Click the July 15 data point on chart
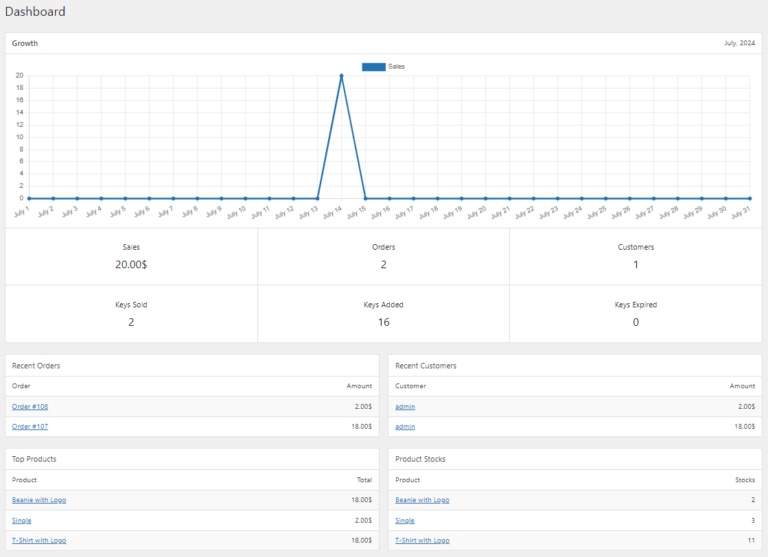768x557 pixels. [365, 198]
